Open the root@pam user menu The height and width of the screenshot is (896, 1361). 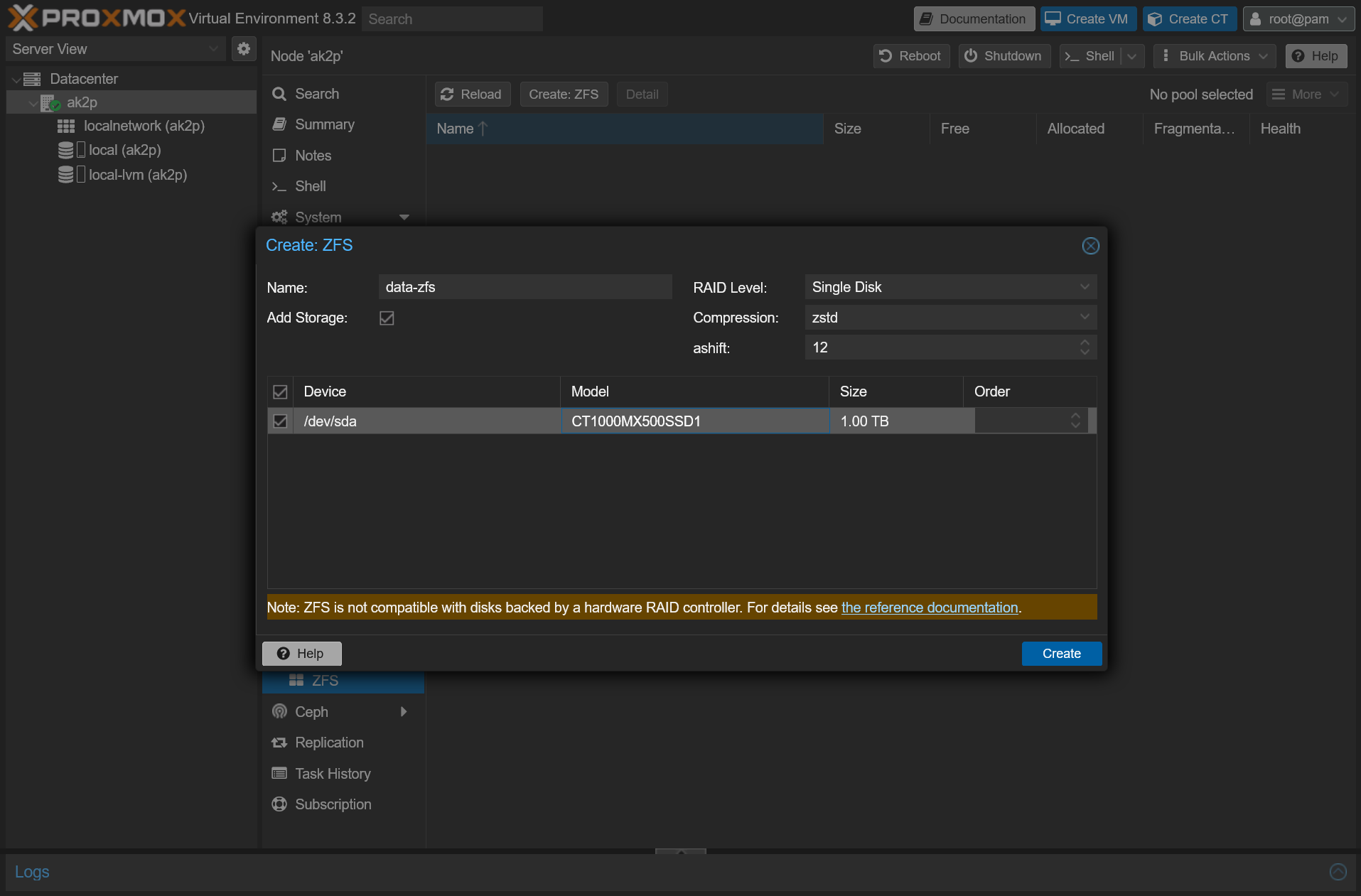click(x=1298, y=19)
